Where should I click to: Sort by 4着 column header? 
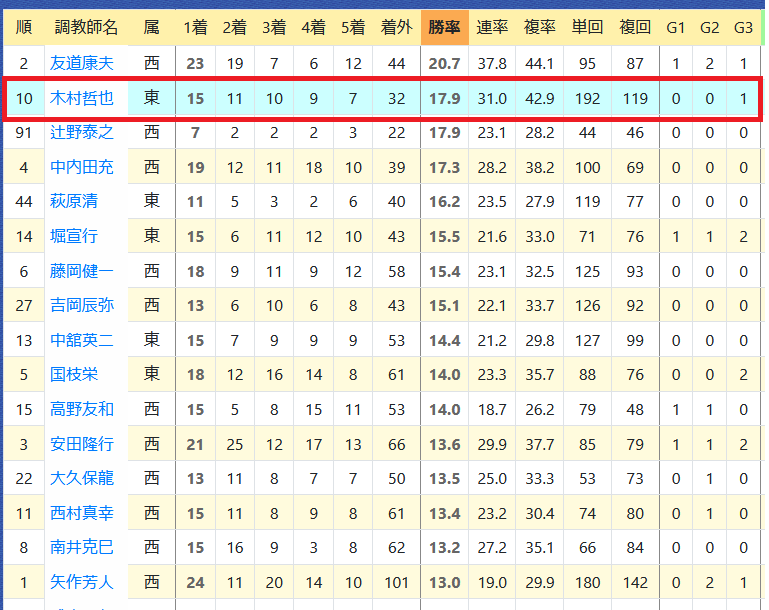pyautogui.click(x=313, y=27)
